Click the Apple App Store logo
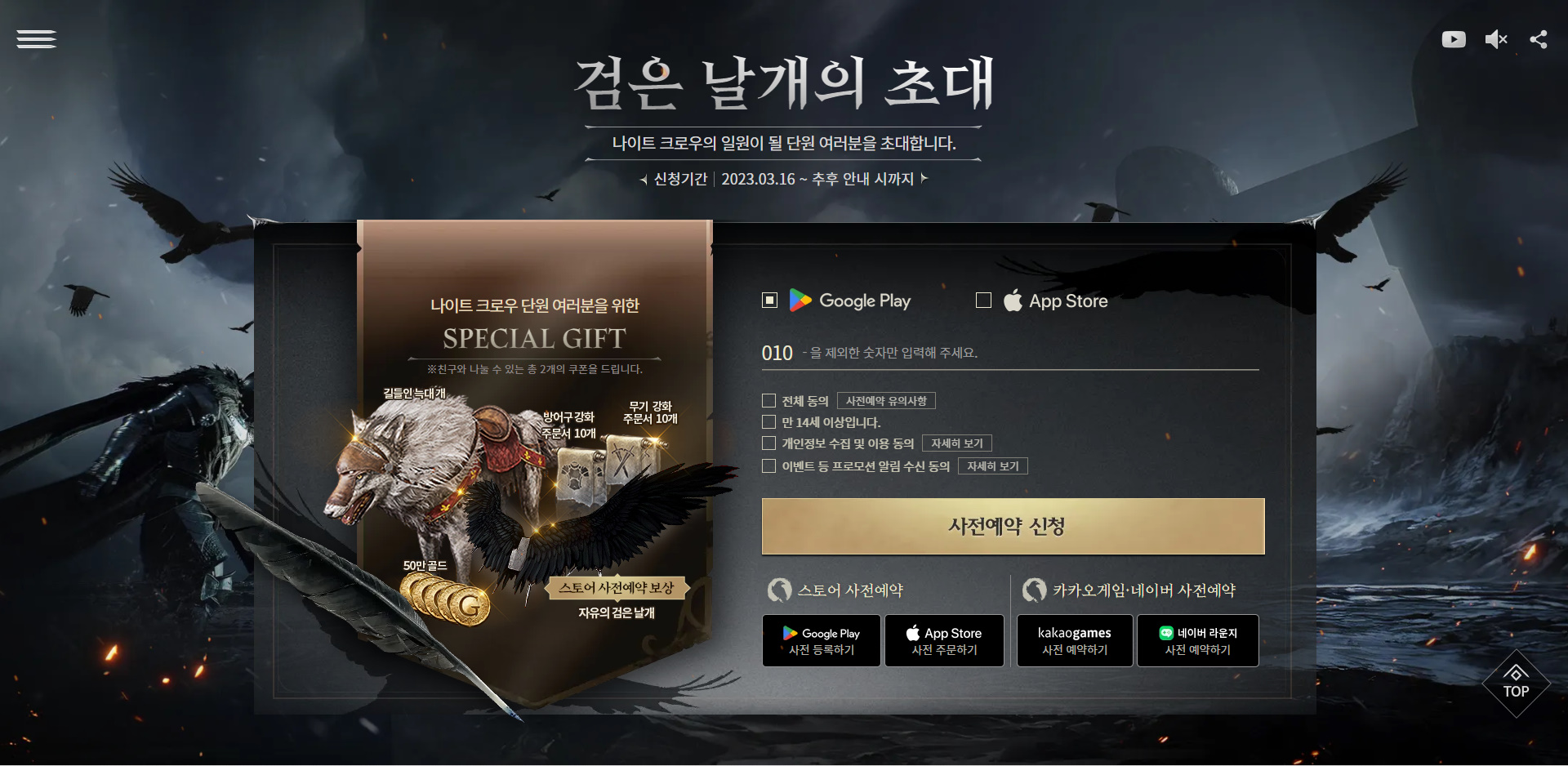 (x=1013, y=300)
